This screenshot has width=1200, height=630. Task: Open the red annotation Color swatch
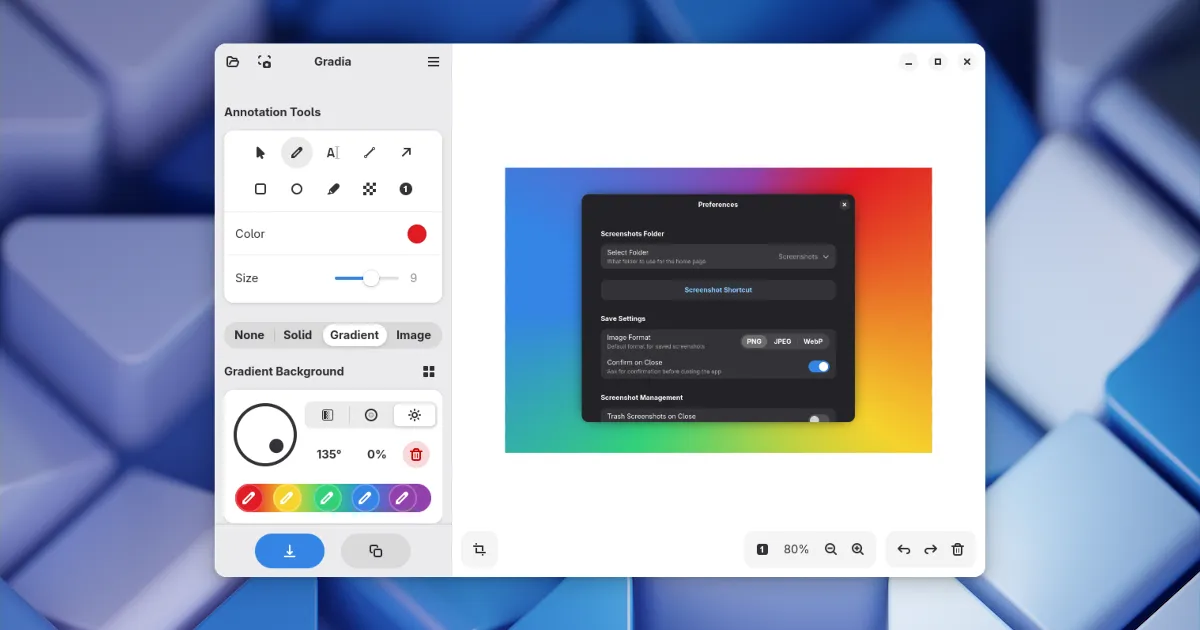[417, 234]
